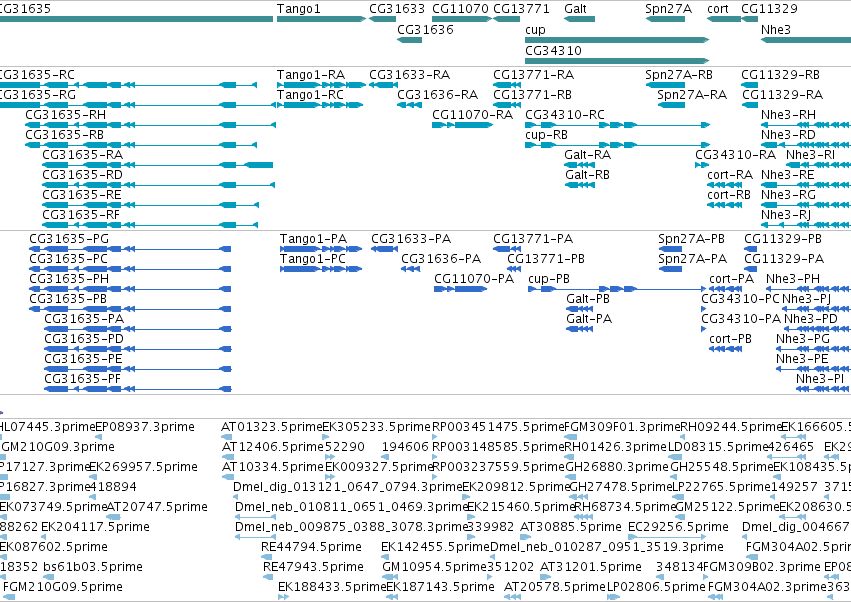Click the CG34310-PA protein label
Viewport: 851px width, 602px height.
click(x=741, y=319)
